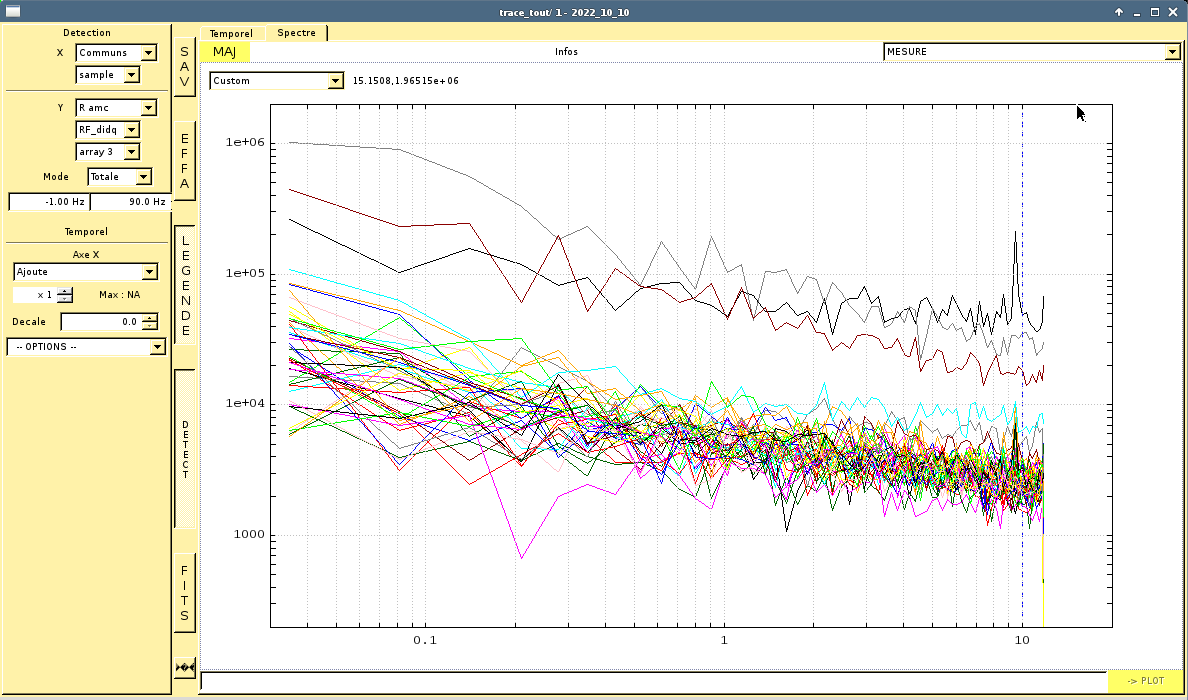Click the FITS vertical button
This screenshot has height=700, width=1188.
(184, 593)
